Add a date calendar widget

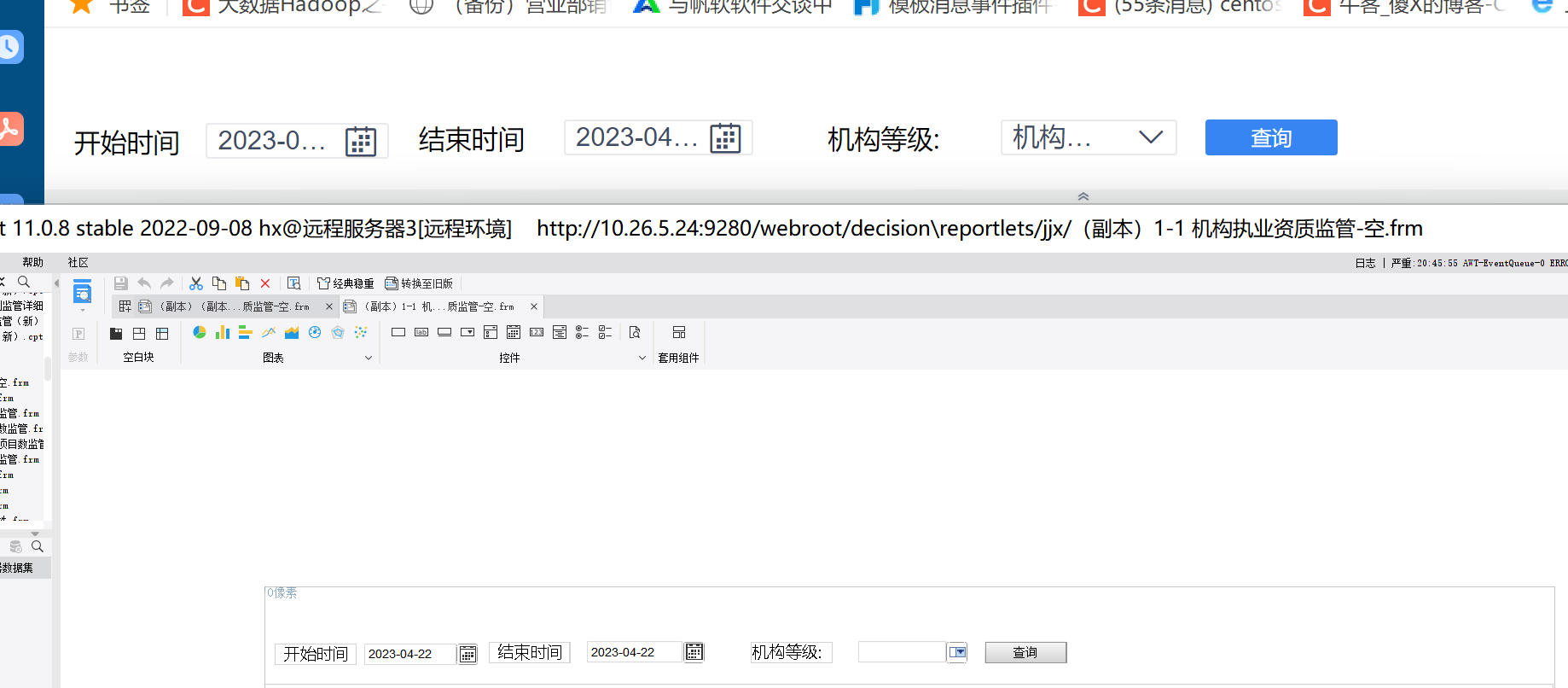click(x=514, y=332)
